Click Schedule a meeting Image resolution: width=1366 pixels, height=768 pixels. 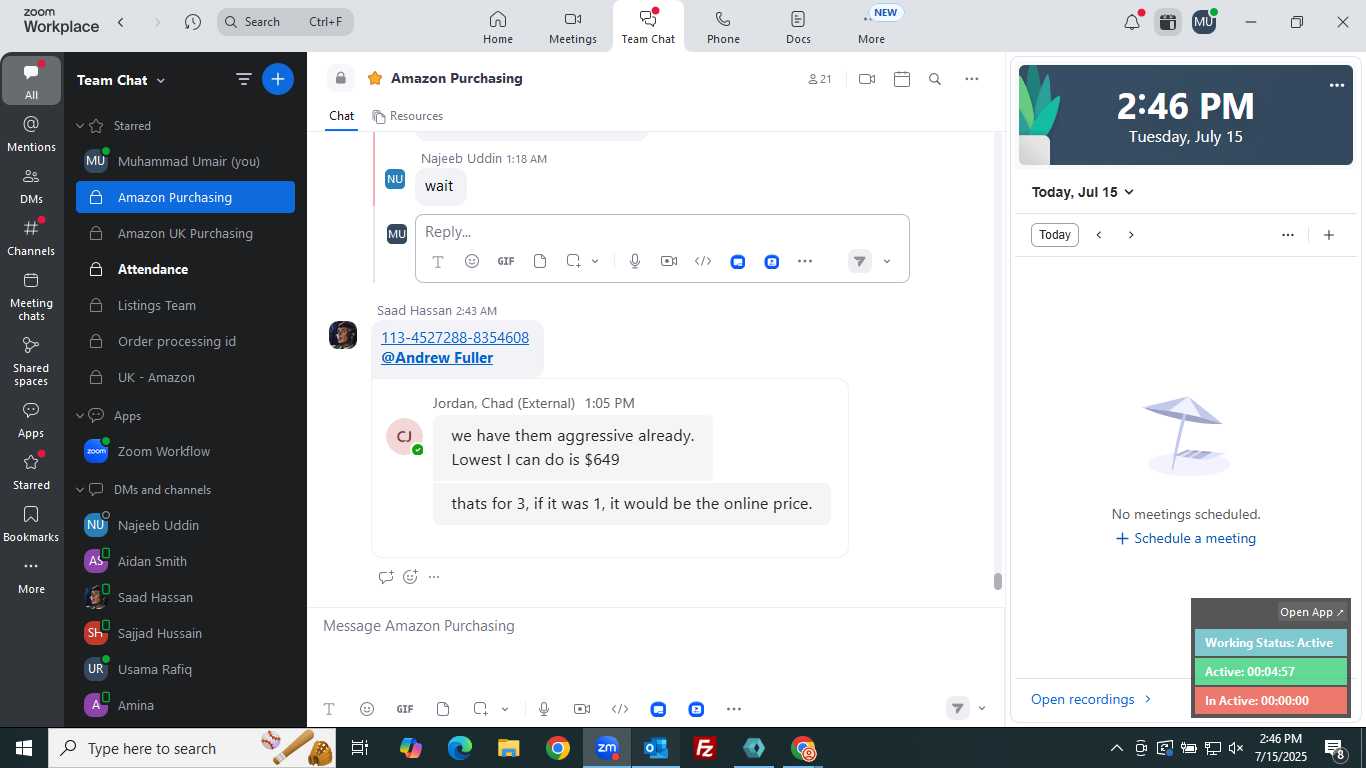coord(1186,538)
